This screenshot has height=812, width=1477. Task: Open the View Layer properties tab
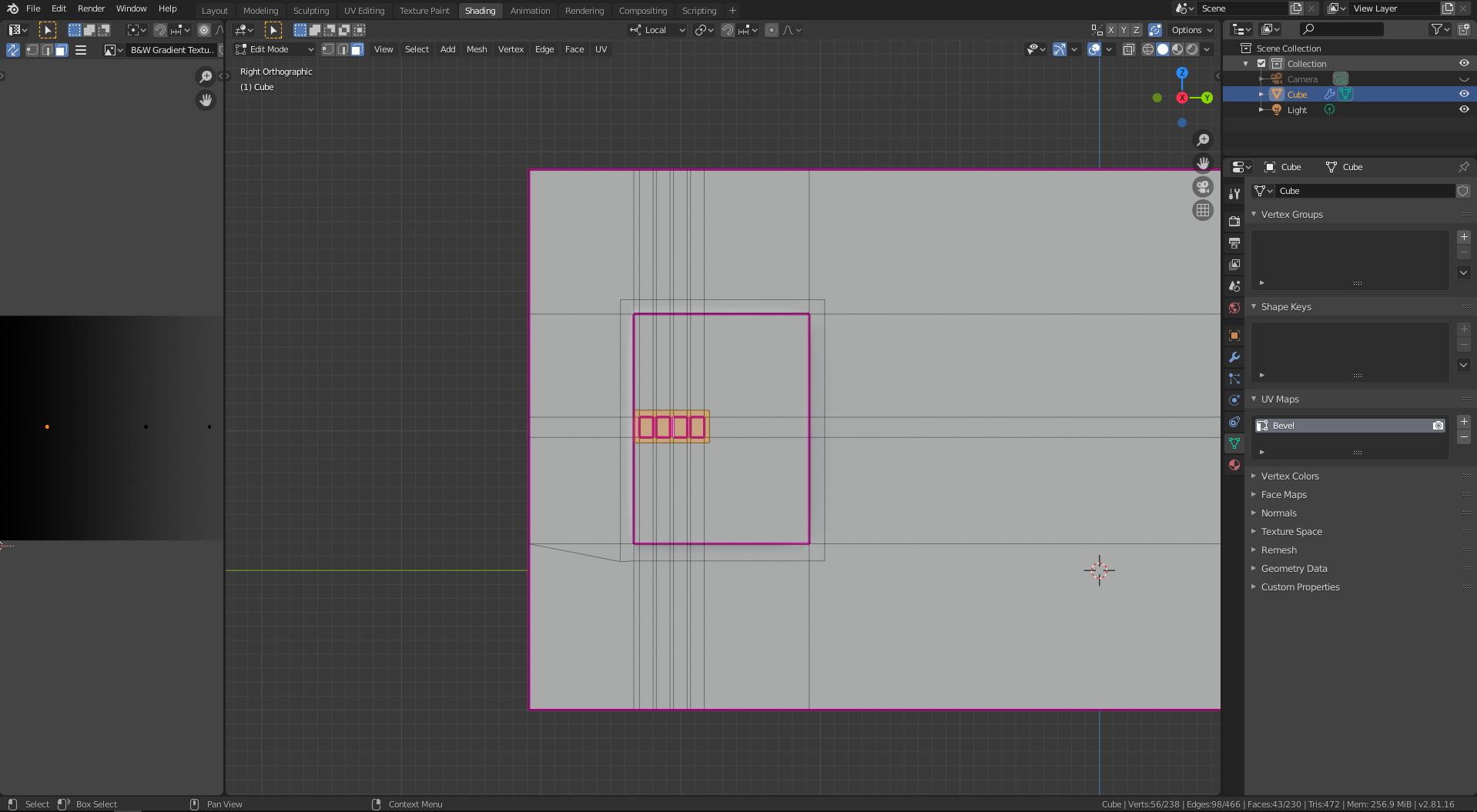[x=1234, y=264]
